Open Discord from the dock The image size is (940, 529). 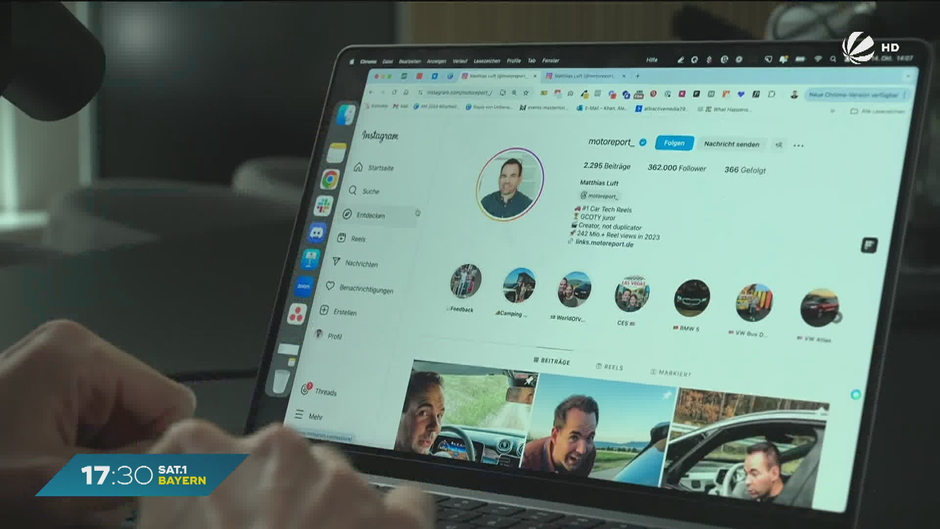[x=317, y=232]
